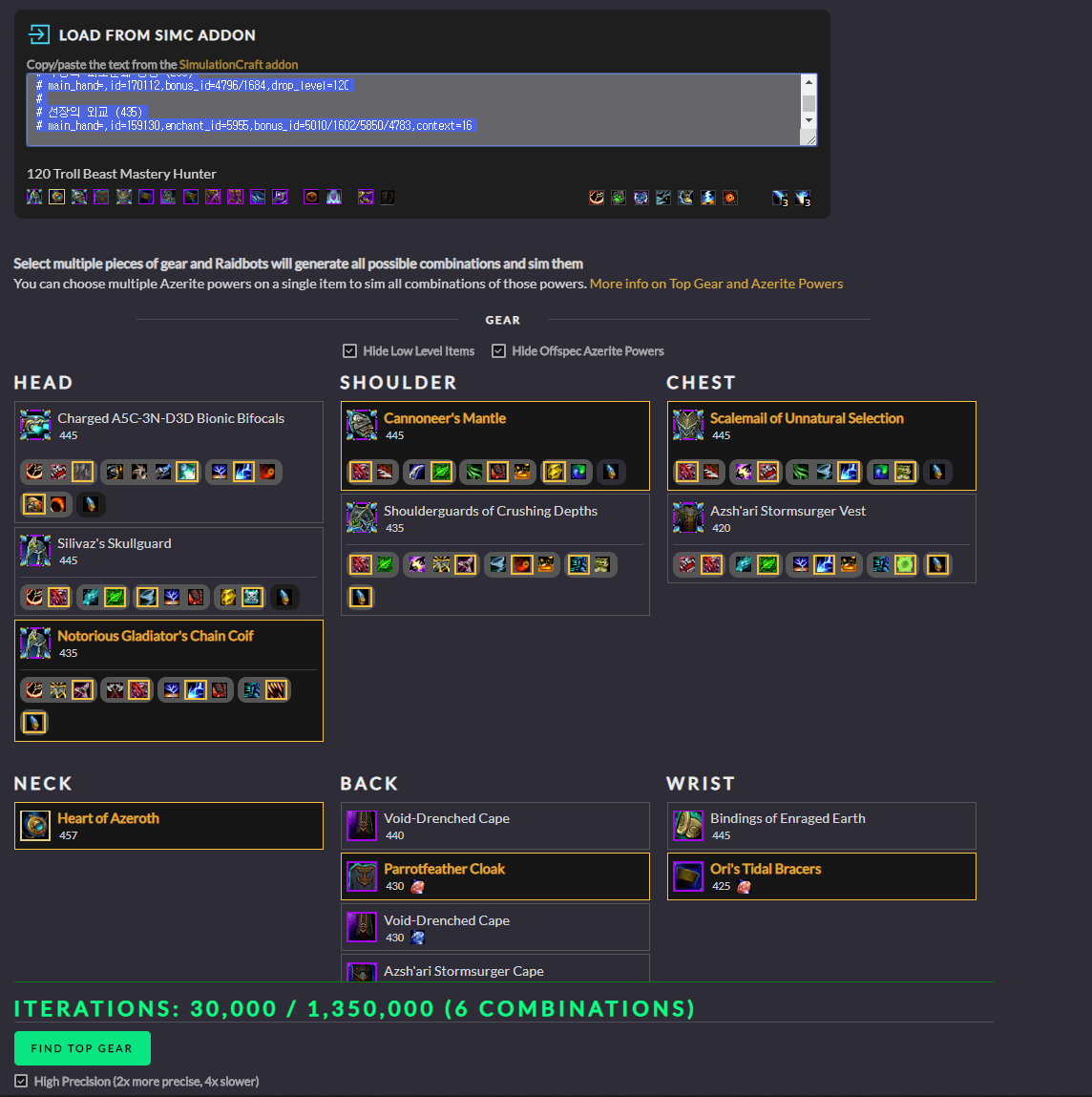Click the SimC text box scrollbar thumb
The image size is (1092, 1097).
click(808, 103)
